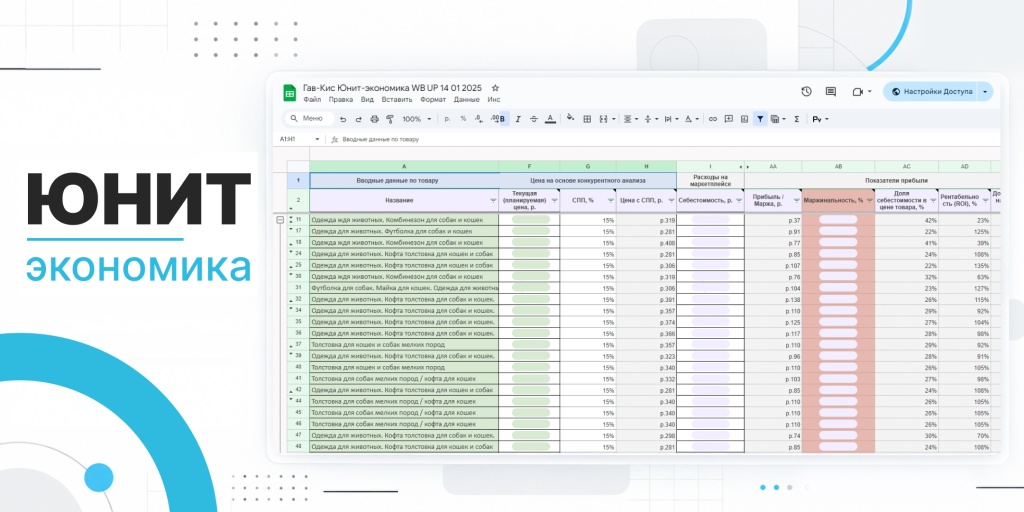Open the Вставить menu

(x=396, y=99)
